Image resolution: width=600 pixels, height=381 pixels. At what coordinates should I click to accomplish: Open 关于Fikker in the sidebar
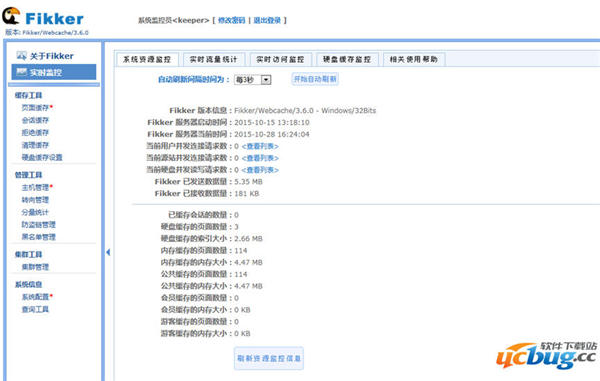coord(52,56)
